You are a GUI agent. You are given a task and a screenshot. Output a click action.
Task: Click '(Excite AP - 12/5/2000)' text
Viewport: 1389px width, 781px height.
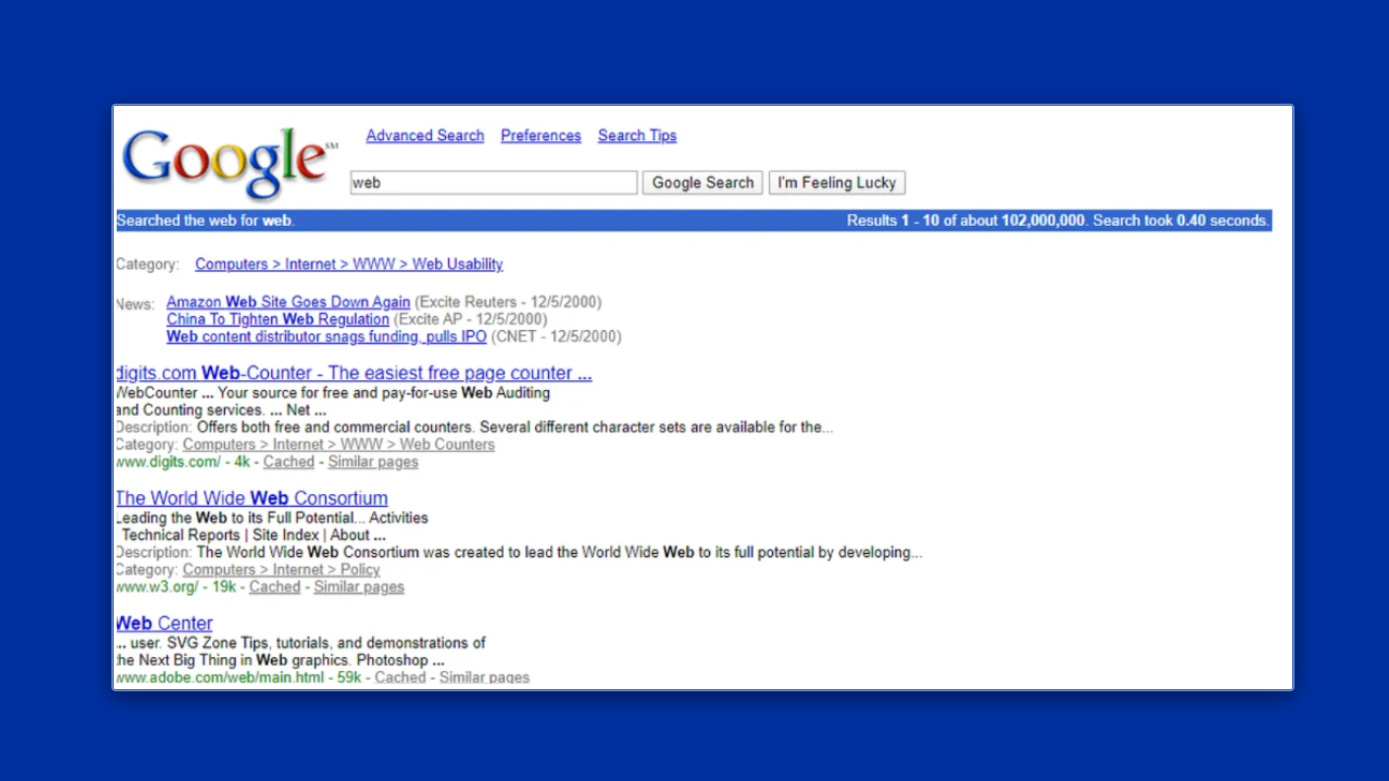[x=470, y=319]
